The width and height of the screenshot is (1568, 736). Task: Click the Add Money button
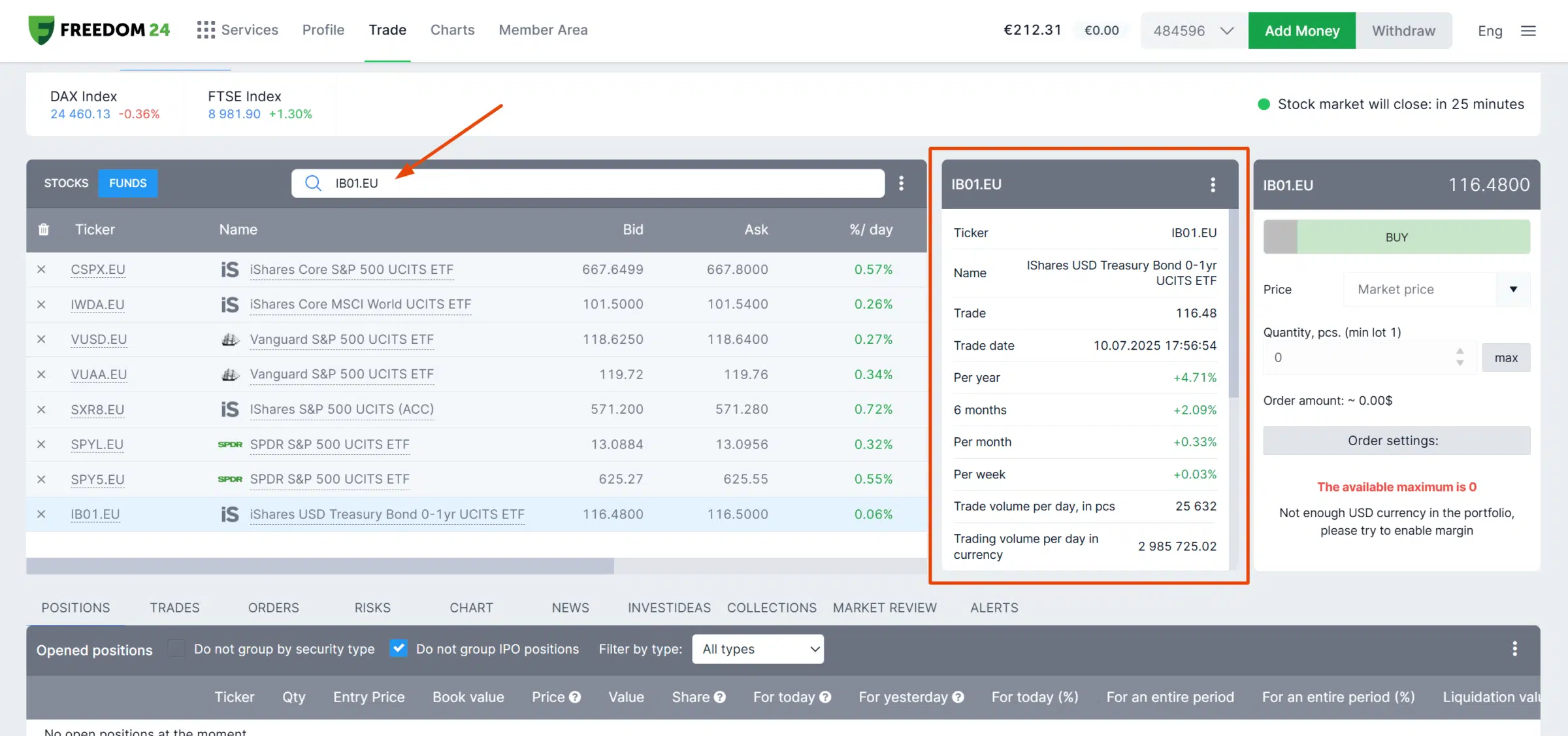(1301, 31)
